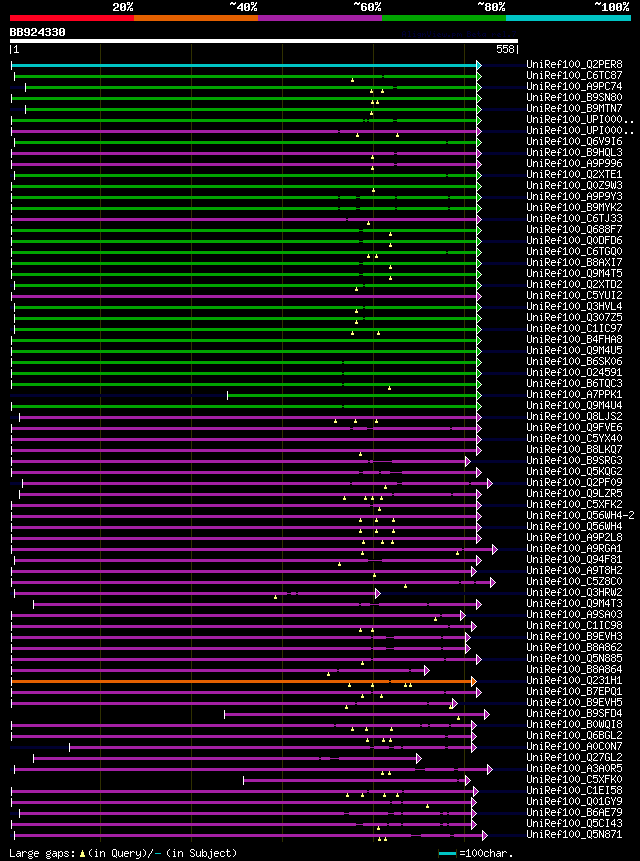Select the UniRef100_Q2XTD2 label

574,284
